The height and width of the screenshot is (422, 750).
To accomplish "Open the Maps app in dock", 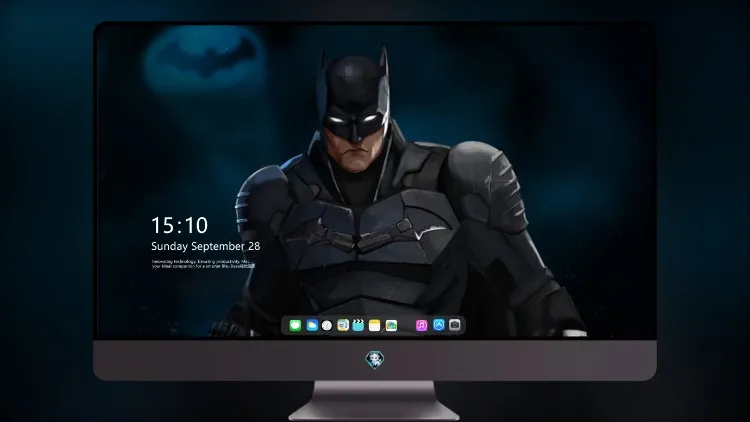I will 343,326.
